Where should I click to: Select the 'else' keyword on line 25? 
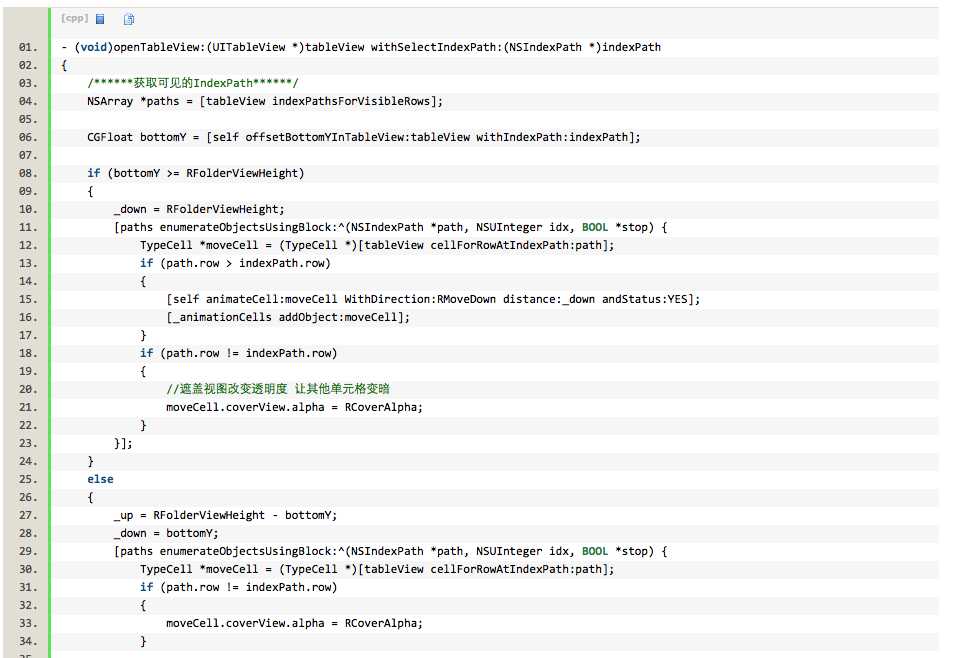[x=100, y=479]
